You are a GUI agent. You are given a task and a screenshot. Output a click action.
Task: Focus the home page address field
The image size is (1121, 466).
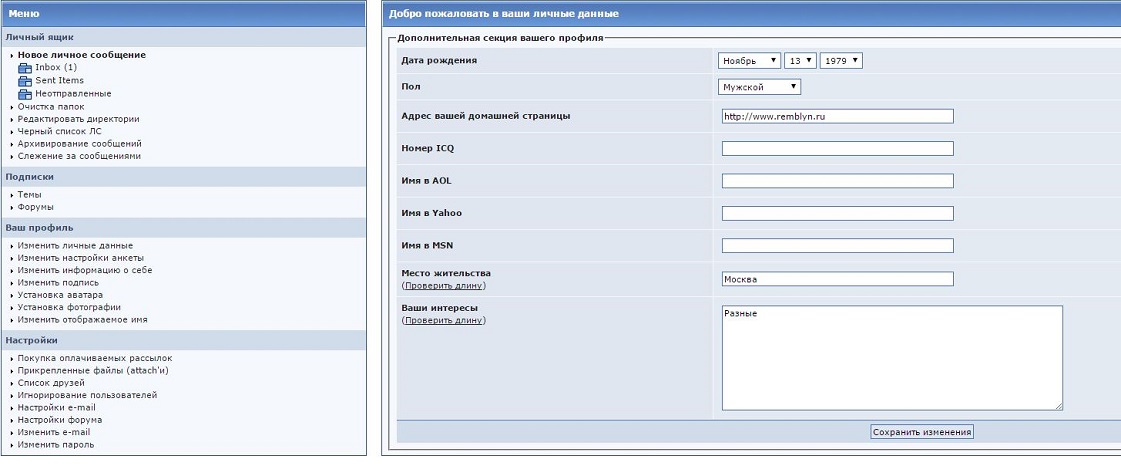coord(837,116)
